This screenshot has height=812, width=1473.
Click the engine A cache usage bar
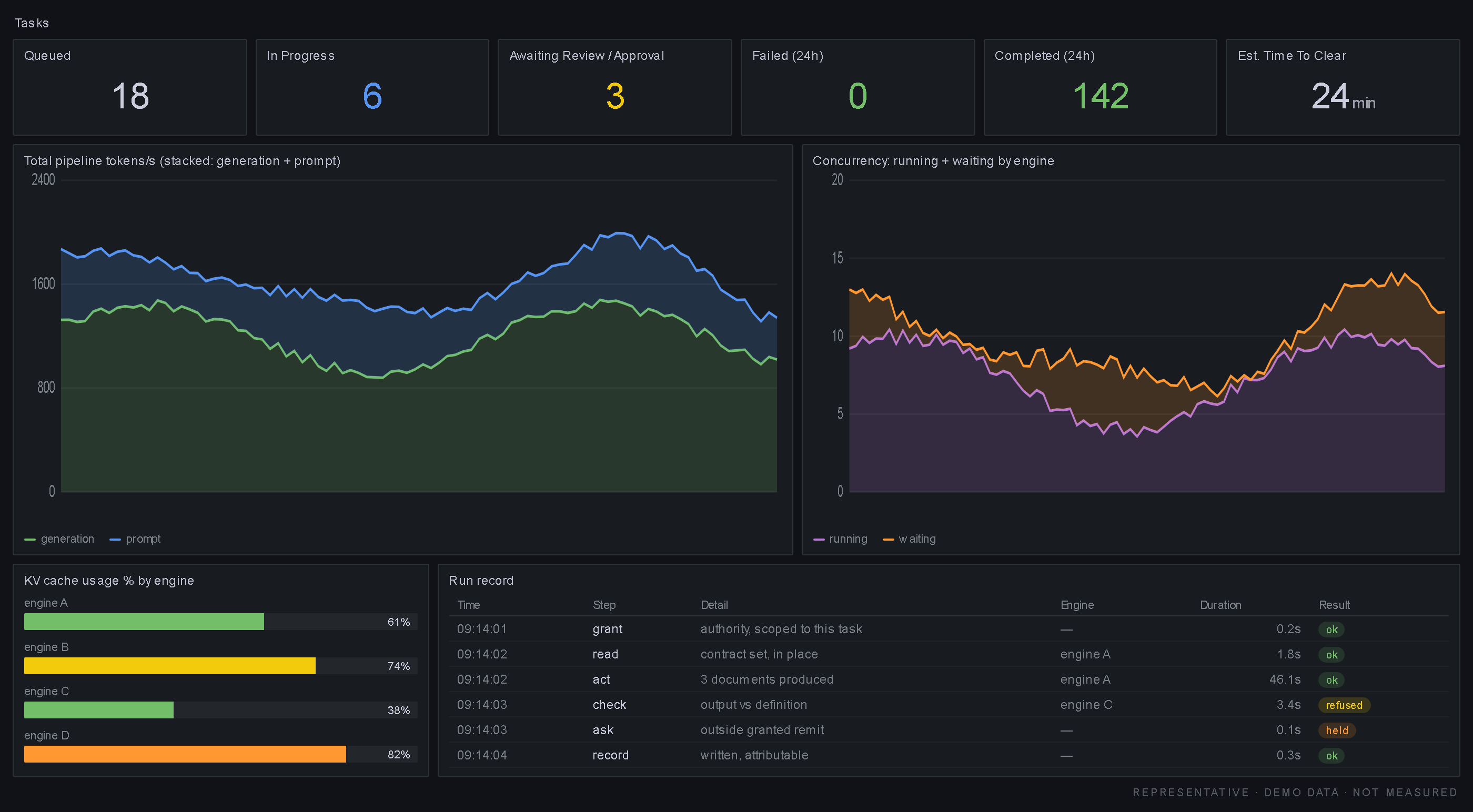coord(221,622)
